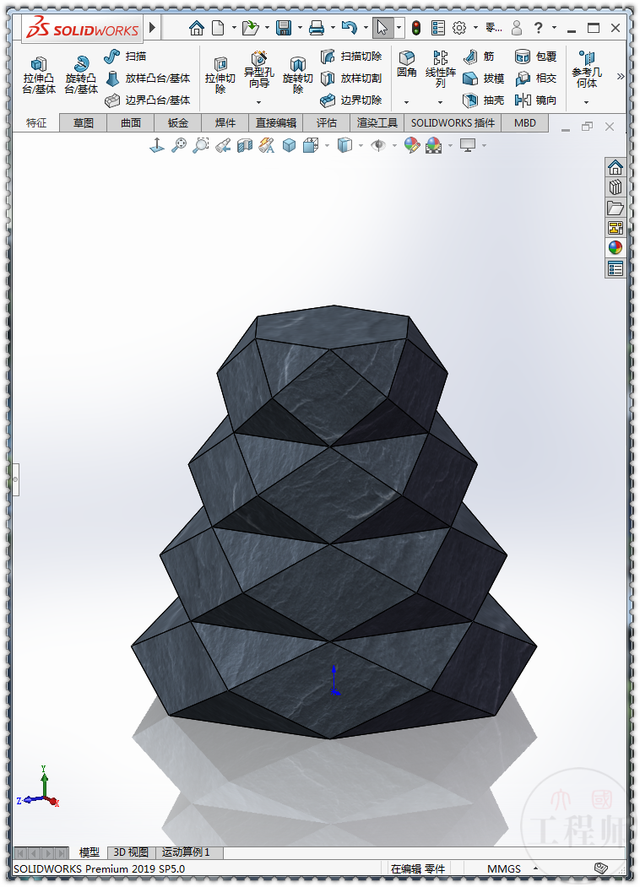This screenshot has width=640, height=887.
Task: Open the Display Style cube
Action: pos(345,145)
